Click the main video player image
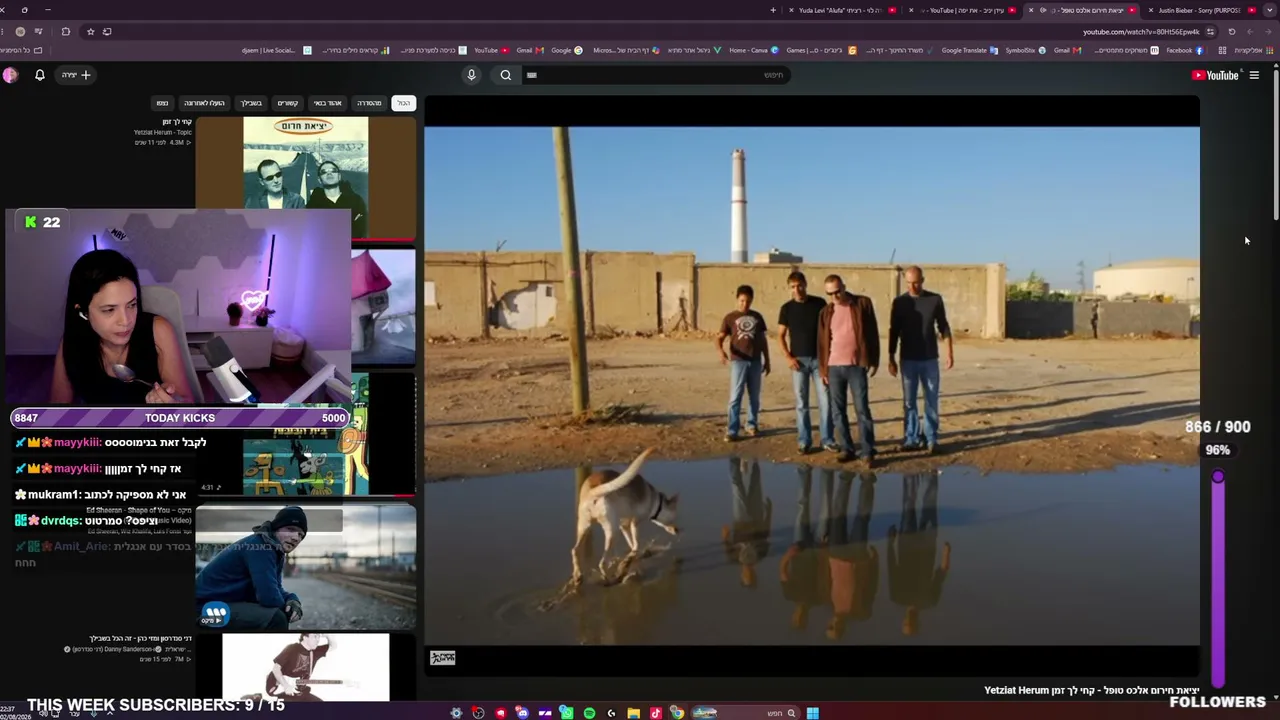 pyautogui.click(x=812, y=385)
